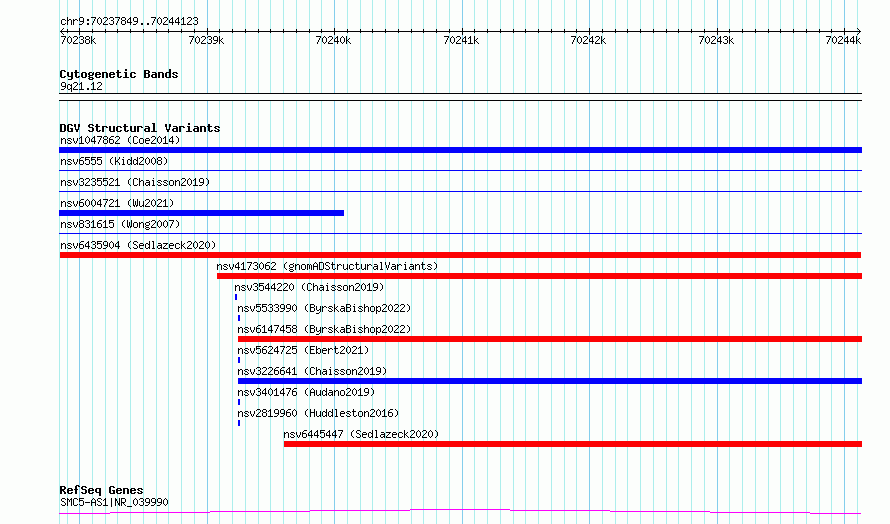Screen dimensions: 890x524
Task: Click the nsv831615 (Wong2007) label
Action: tap(120, 224)
